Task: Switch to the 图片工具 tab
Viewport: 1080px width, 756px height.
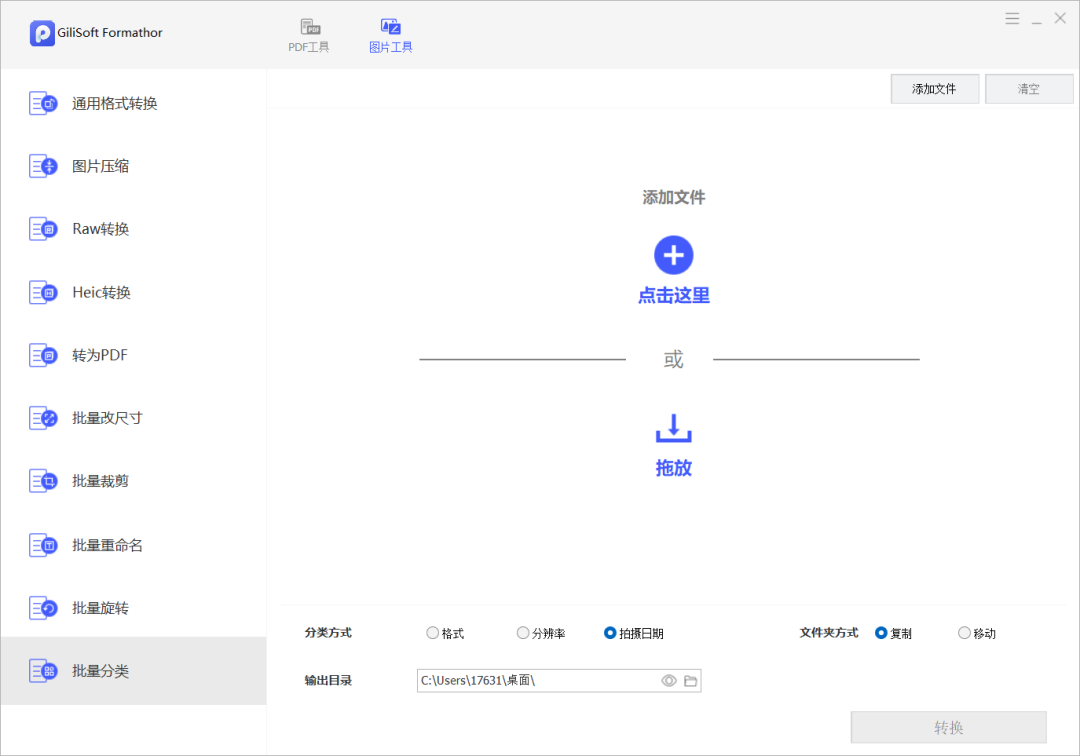Action: tap(390, 35)
